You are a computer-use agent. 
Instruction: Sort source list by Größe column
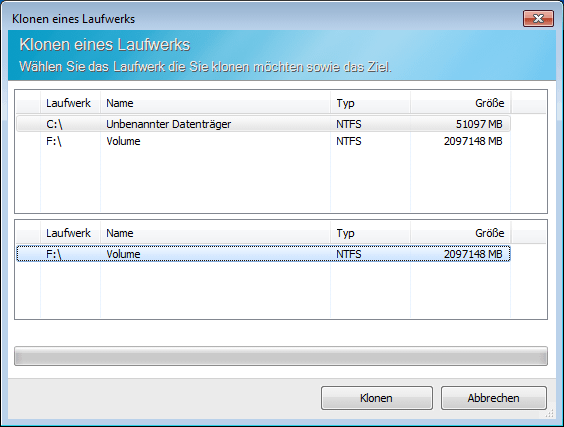460,103
